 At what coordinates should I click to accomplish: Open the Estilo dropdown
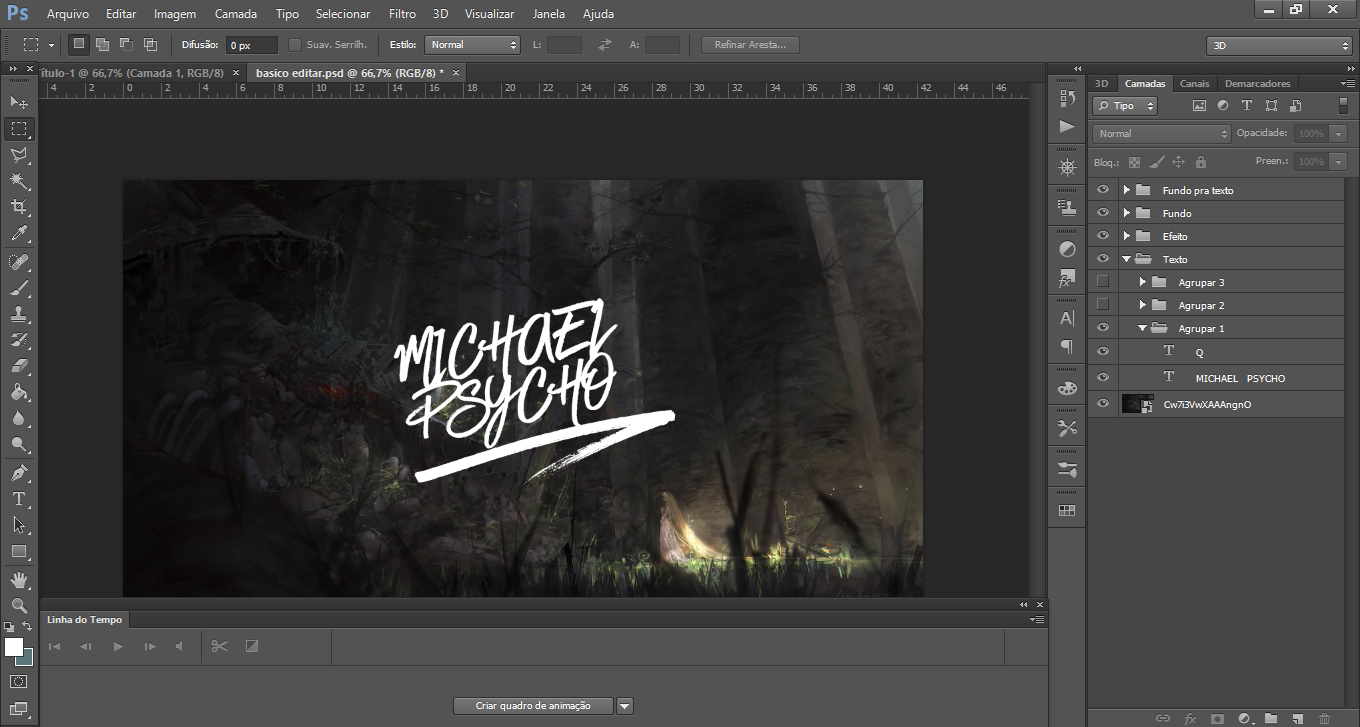pos(473,45)
